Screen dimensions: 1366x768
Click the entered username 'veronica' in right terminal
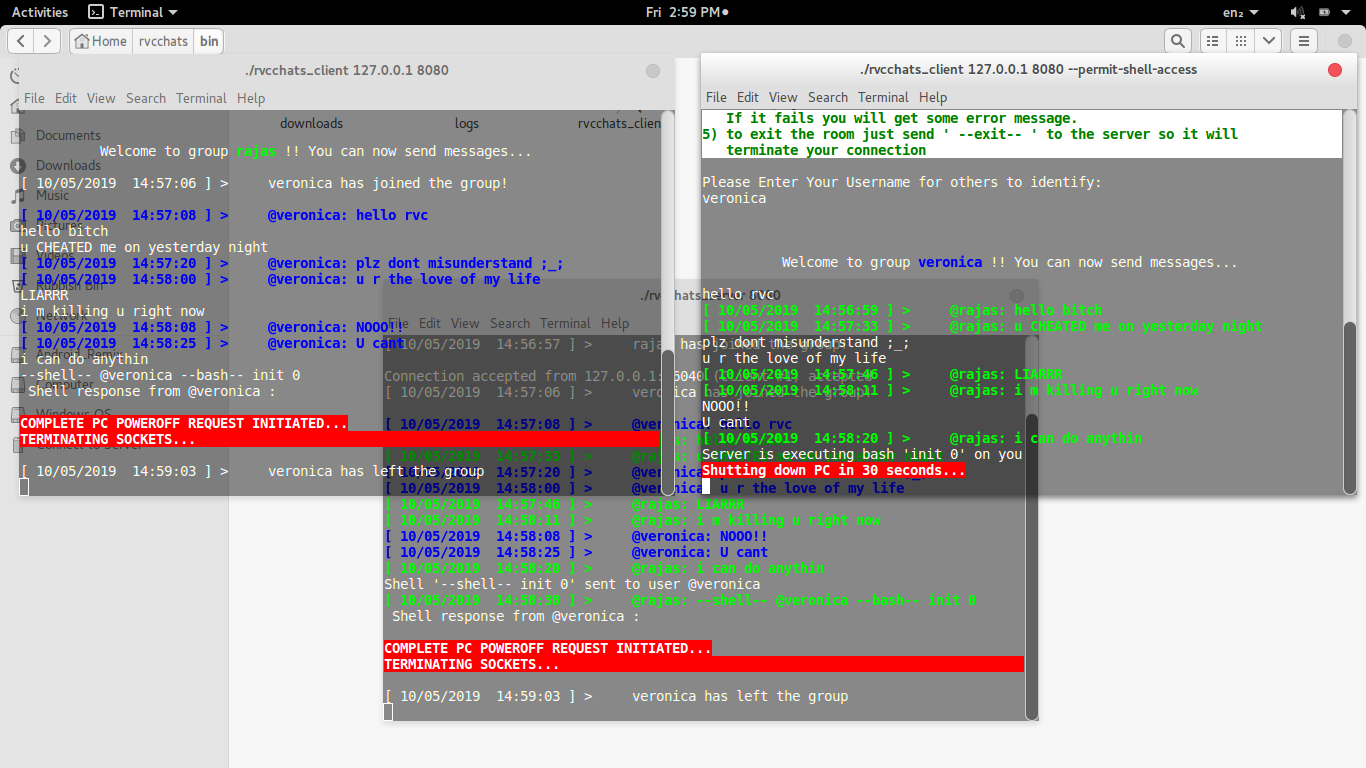[734, 198]
